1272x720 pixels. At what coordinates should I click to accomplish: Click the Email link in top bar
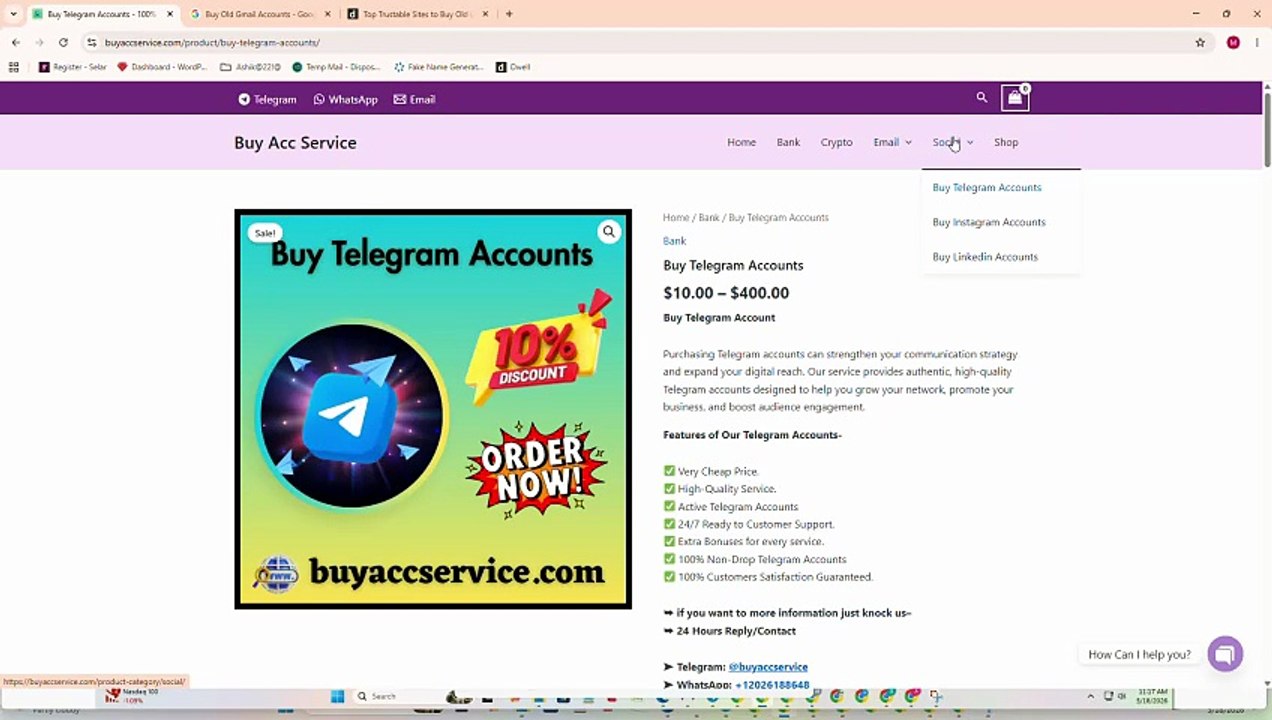click(x=414, y=99)
